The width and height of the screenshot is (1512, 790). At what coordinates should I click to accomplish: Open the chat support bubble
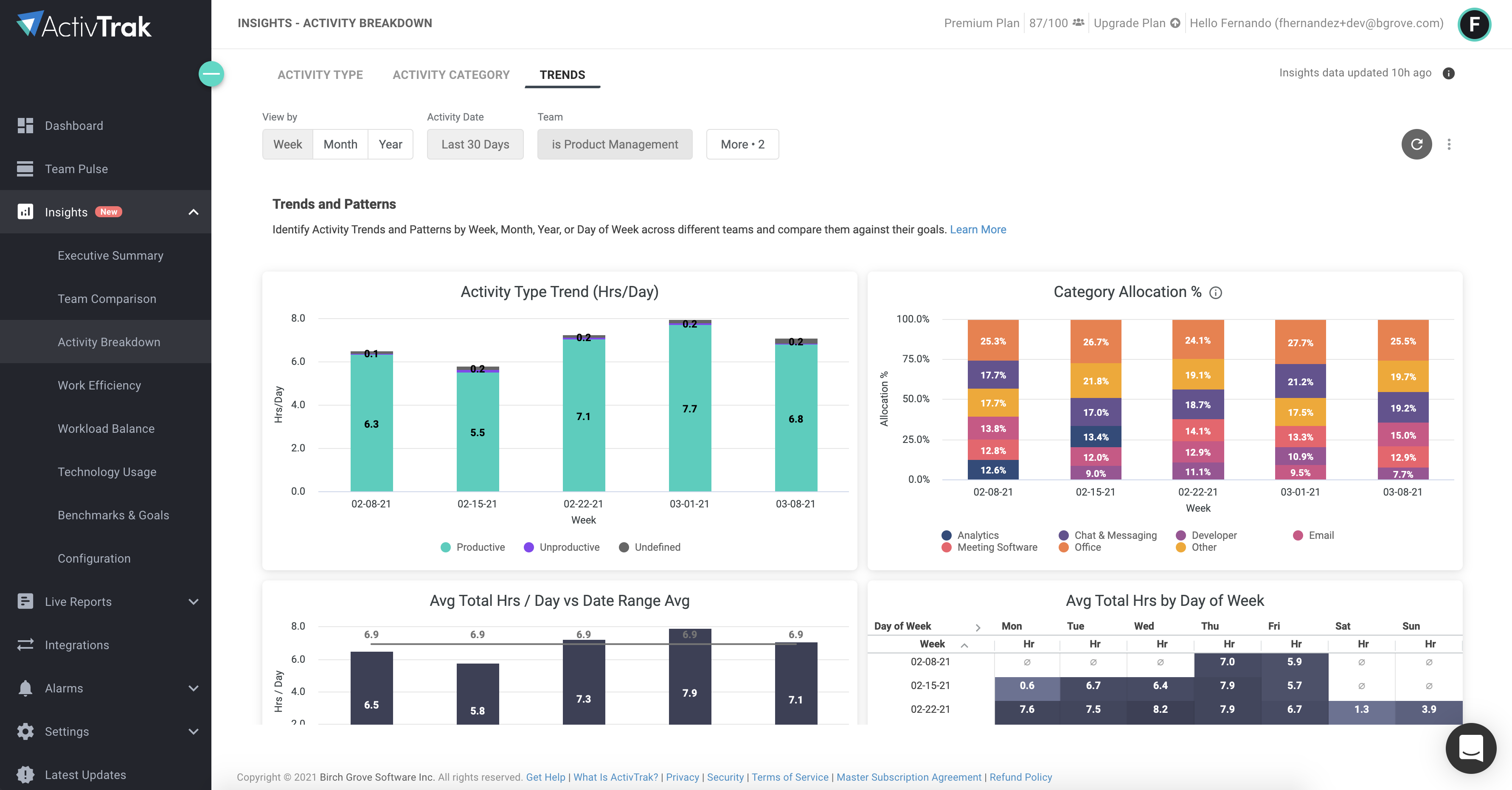tap(1470, 748)
